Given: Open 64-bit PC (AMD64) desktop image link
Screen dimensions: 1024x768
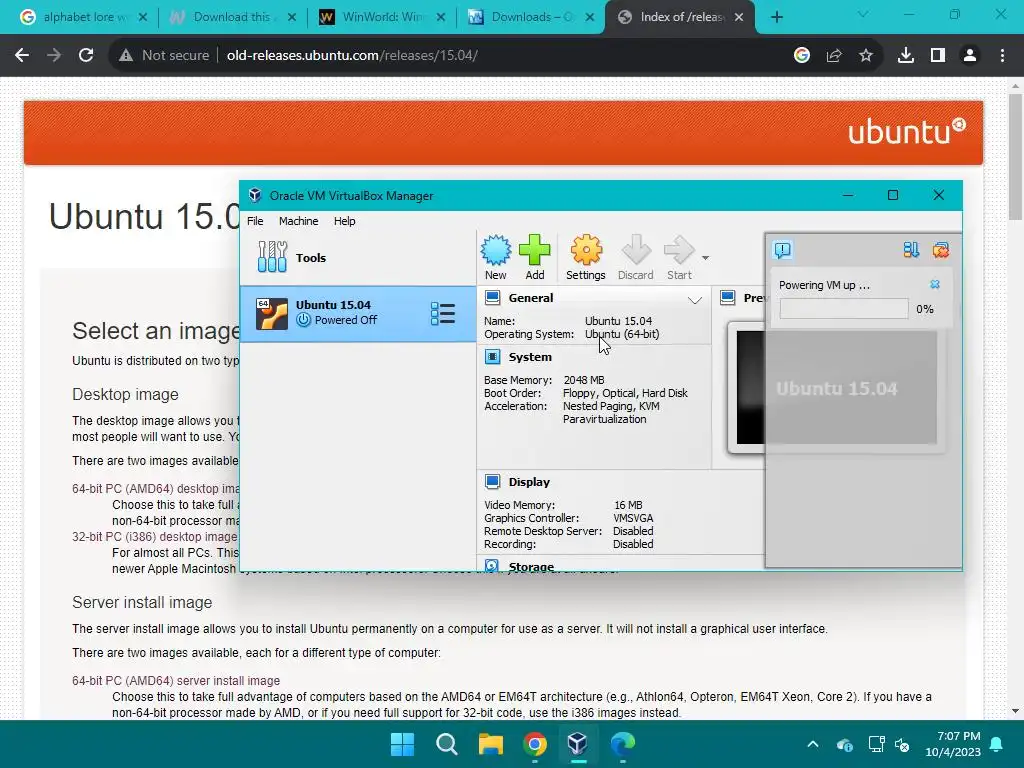Looking at the screenshot, I should 155,488.
